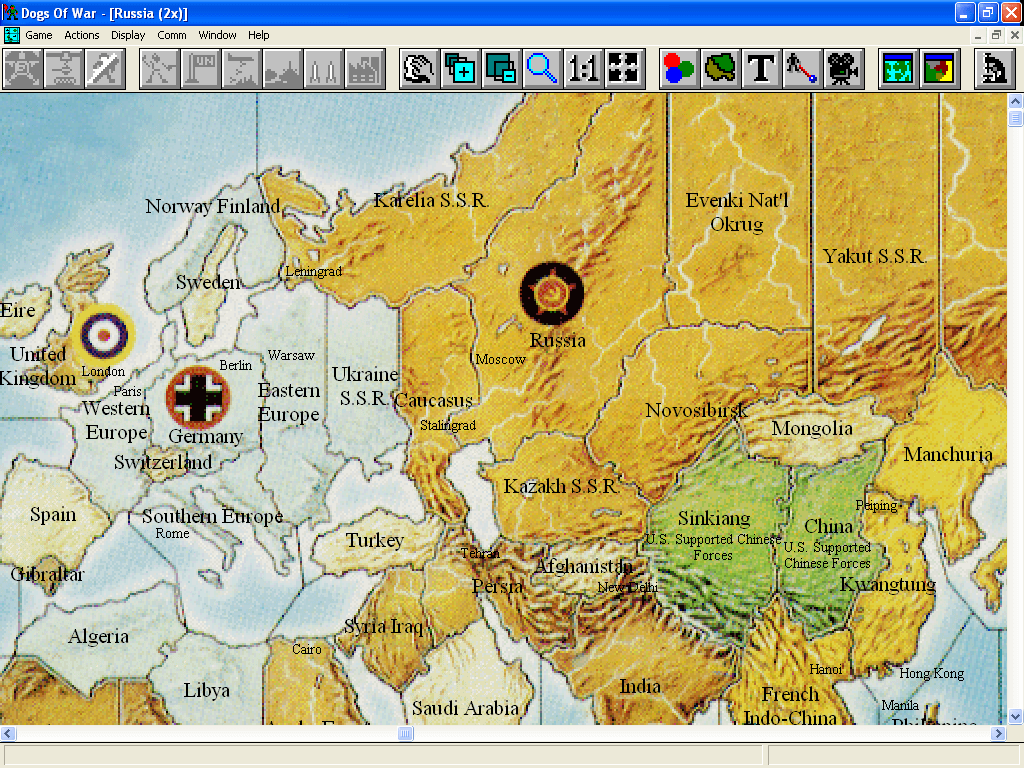Click the horizontal scrollbar thumb

[x=406, y=733]
